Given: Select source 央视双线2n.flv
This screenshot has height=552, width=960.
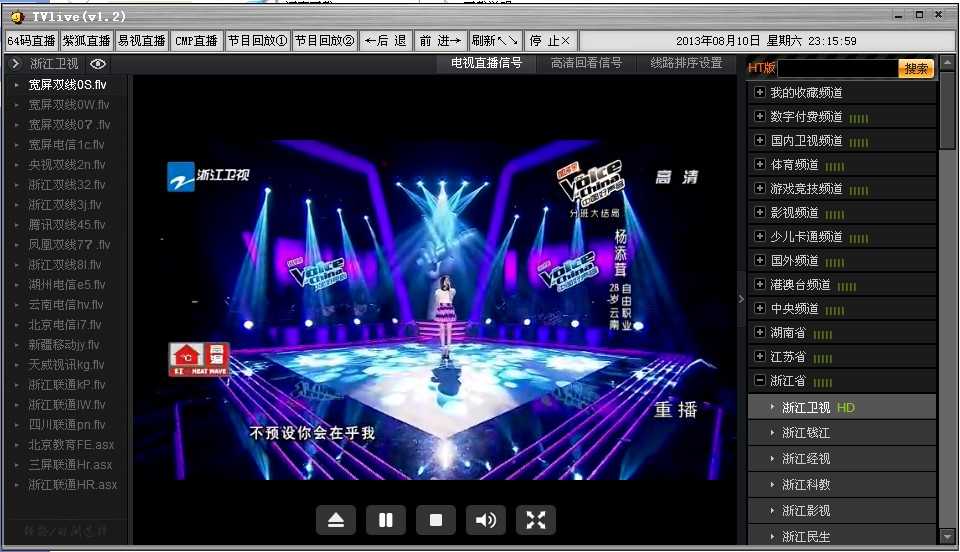Looking at the screenshot, I should click(66, 165).
